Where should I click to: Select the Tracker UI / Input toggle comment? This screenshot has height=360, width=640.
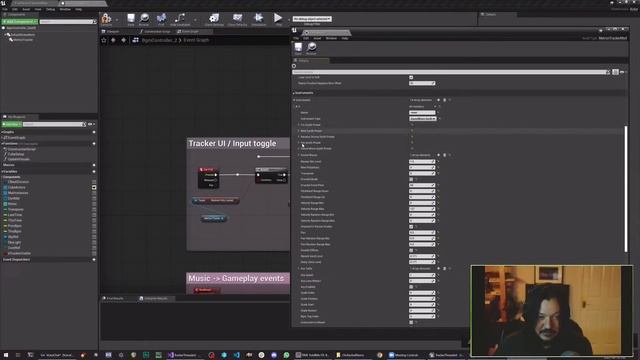click(238, 144)
